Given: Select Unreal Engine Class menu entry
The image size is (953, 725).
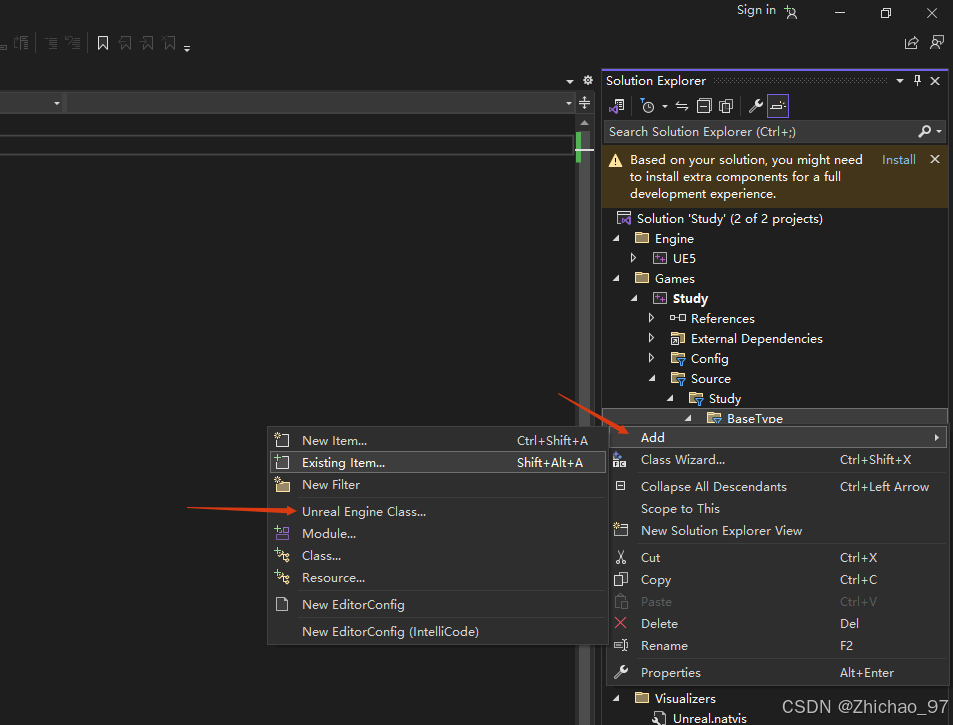Looking at the screenshot, I should pyautogui.click(x=364, y=511).
